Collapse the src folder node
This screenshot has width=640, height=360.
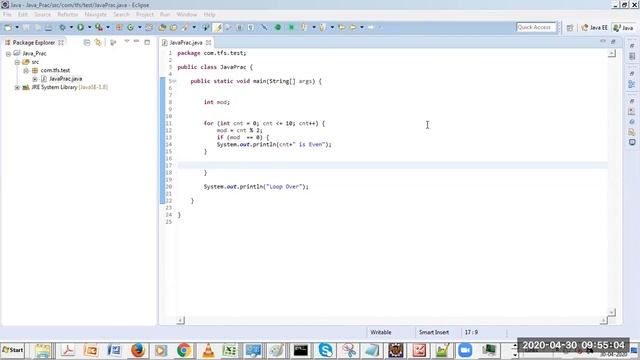click(x=17, y=62)
